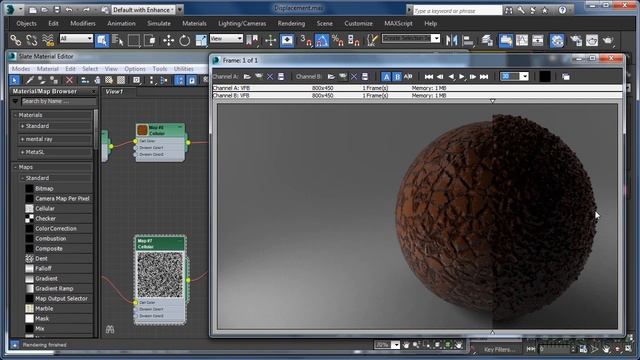
Task: Activate the Select and Rotate tool
Action: click(184, 40)
